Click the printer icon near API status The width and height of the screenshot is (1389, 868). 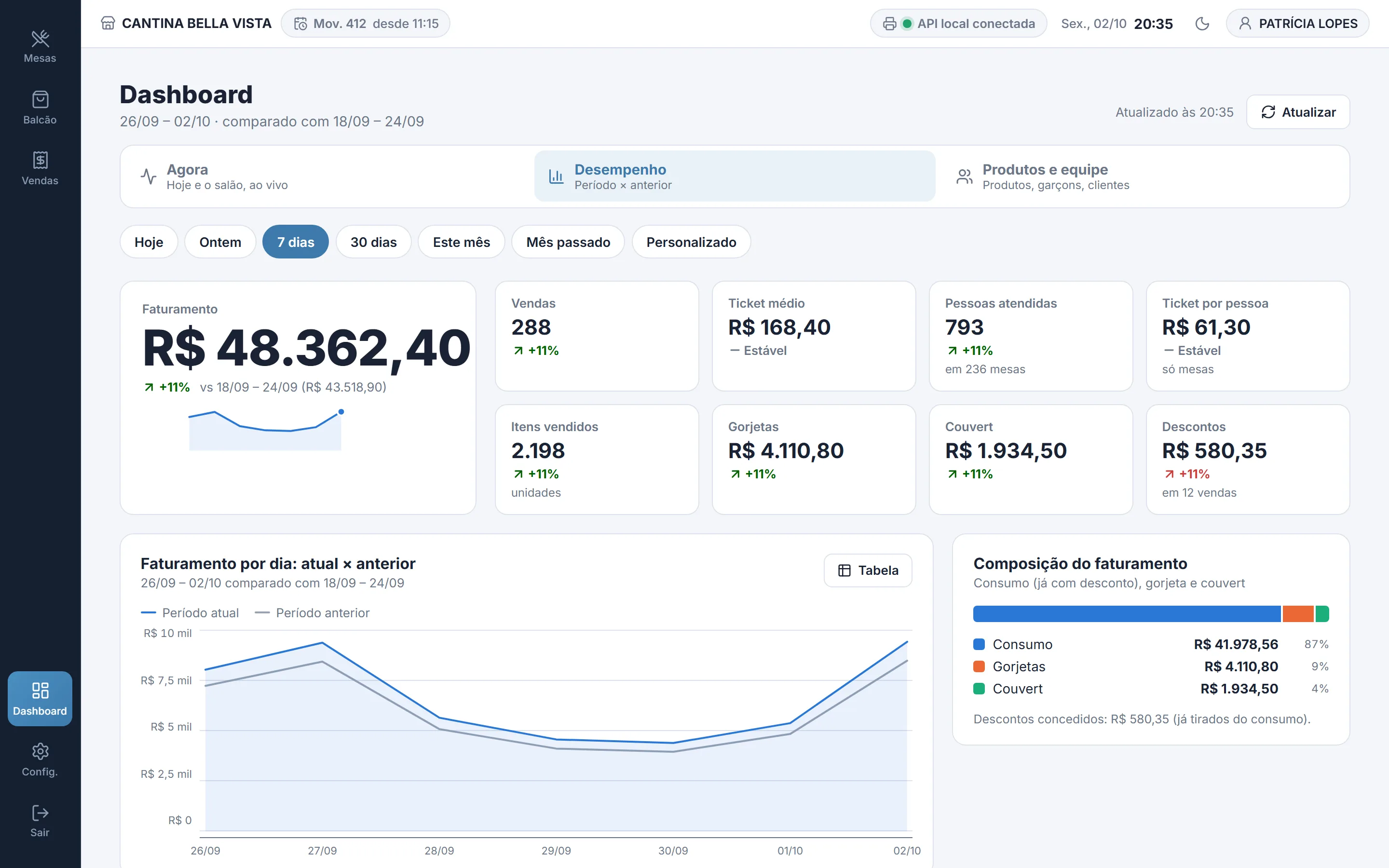coord(889,24)
